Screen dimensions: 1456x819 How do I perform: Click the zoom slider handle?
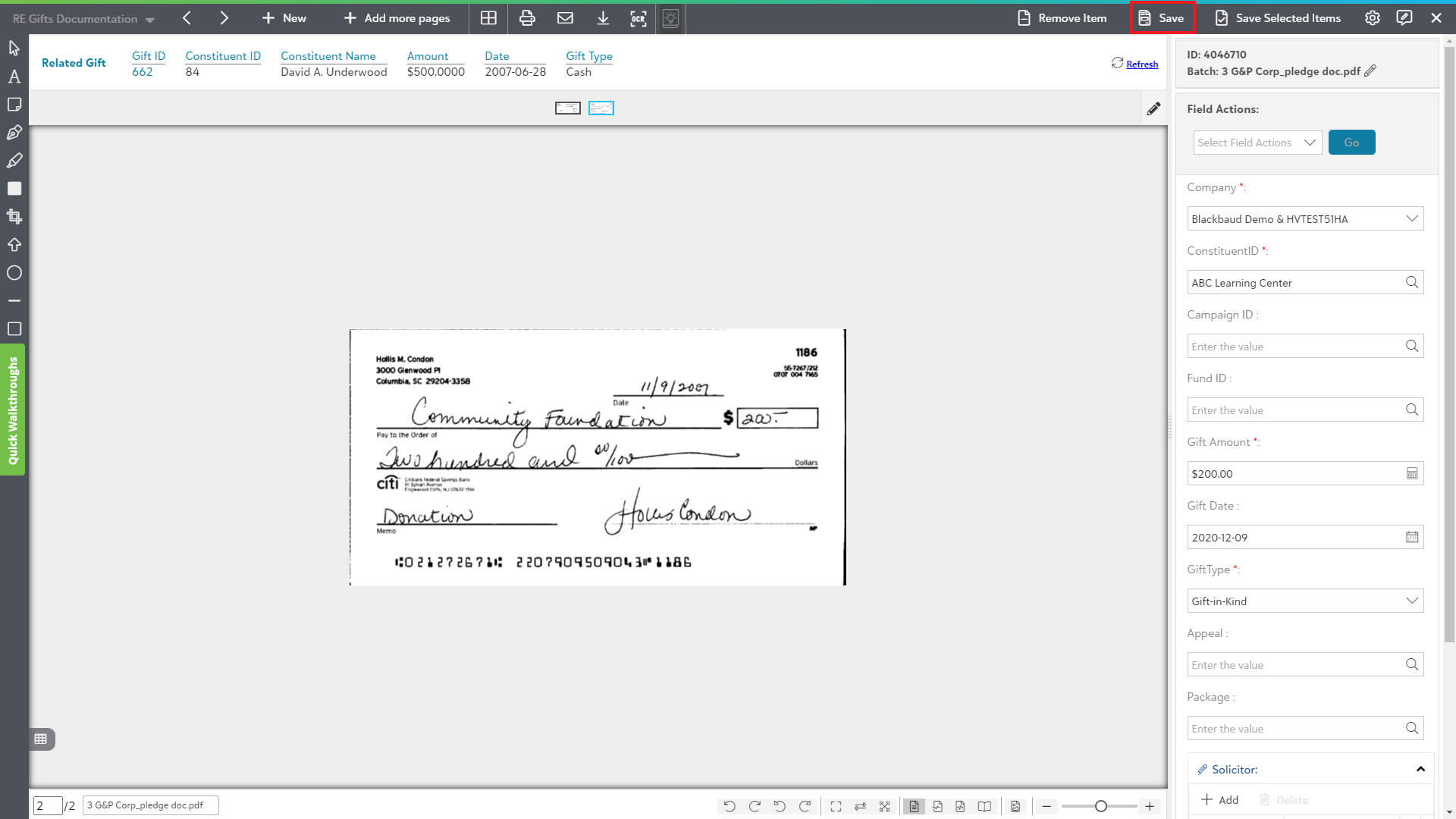click(x=1100, y=806)
